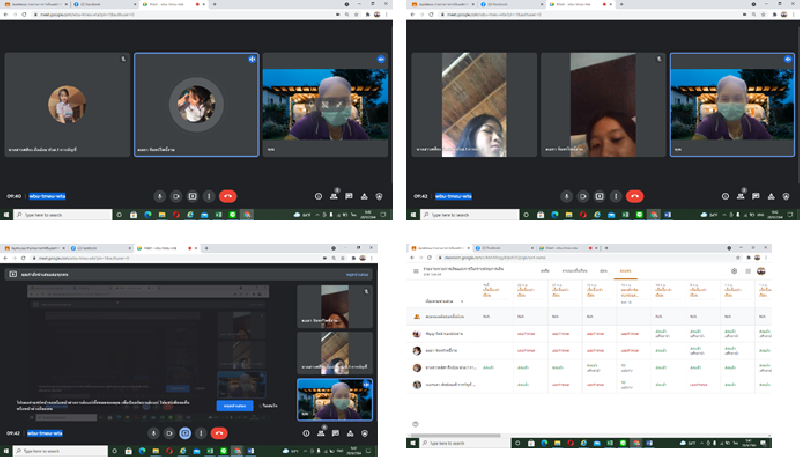The width and height of the screenshot is (800, 457).
Task: Turn off camera in the Meet call with avatar tiles
Action: (176, 196)
